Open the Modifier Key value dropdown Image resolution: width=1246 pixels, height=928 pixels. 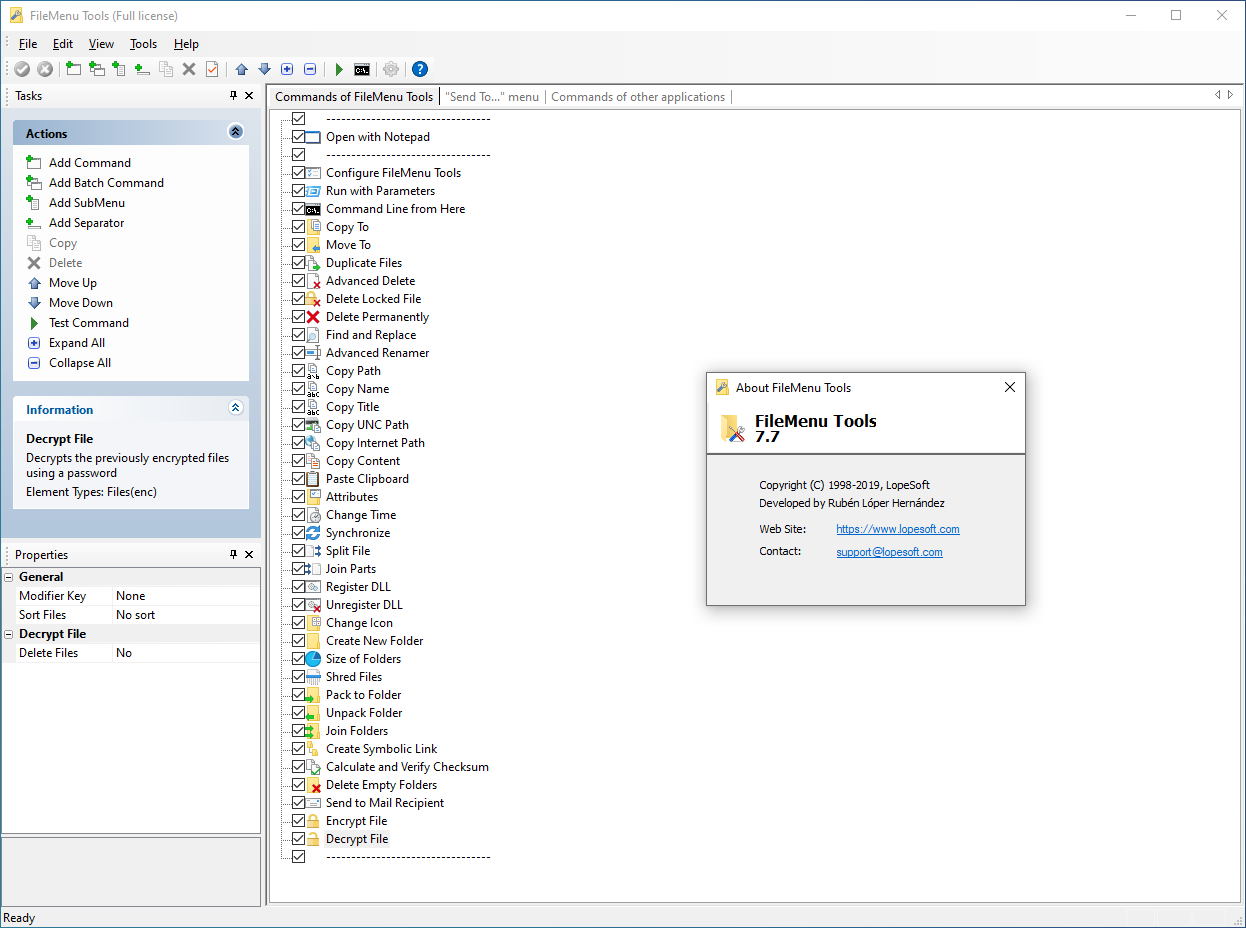[x=186, y=596]
